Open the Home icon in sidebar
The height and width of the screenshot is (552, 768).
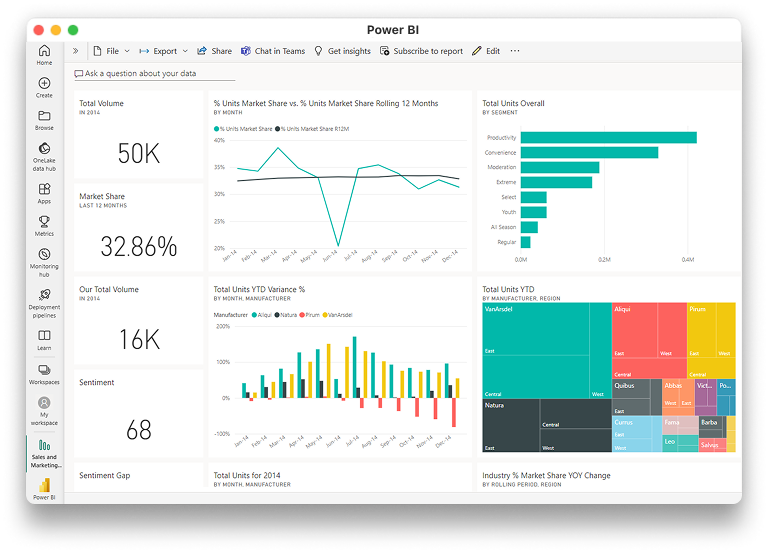(x=44, y=50)
